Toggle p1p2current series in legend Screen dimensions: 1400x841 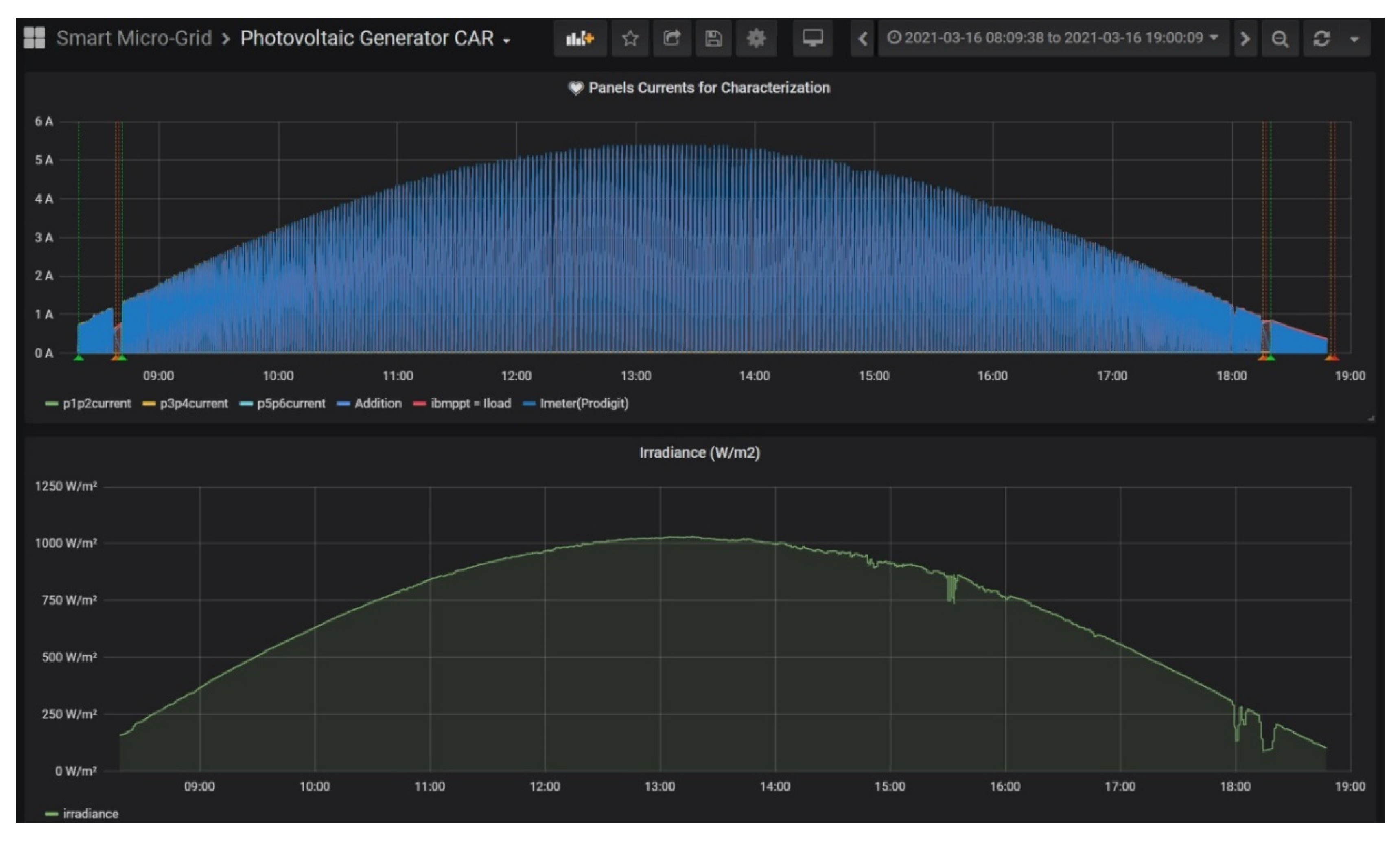tap(96, 403)
